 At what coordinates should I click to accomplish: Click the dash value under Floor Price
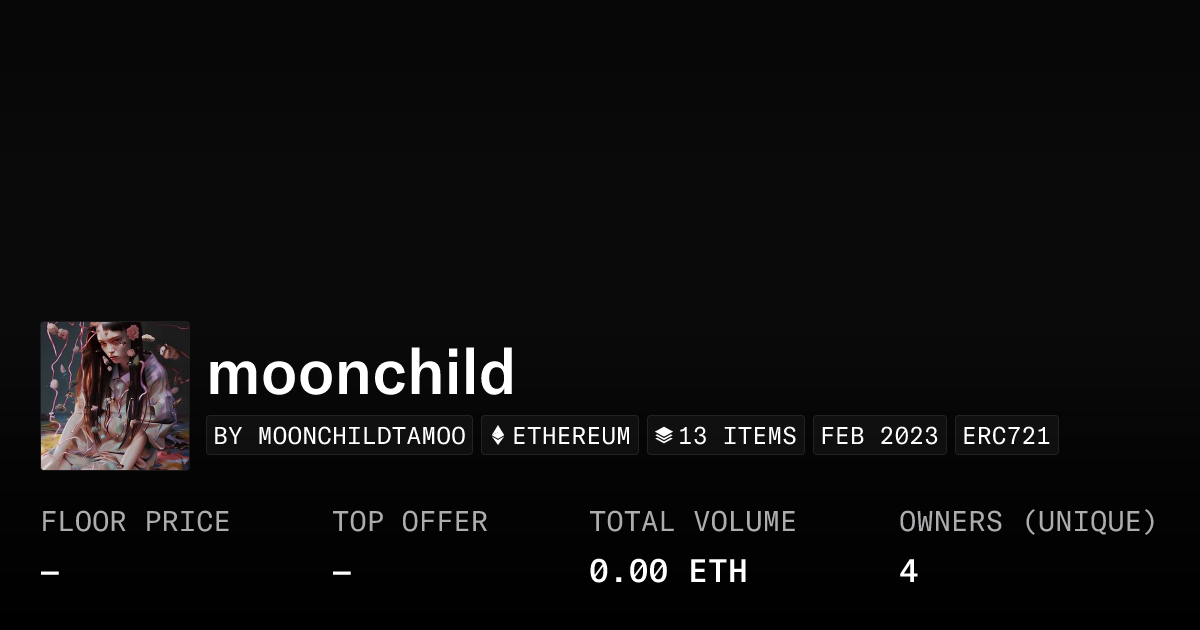click(50, 572)
